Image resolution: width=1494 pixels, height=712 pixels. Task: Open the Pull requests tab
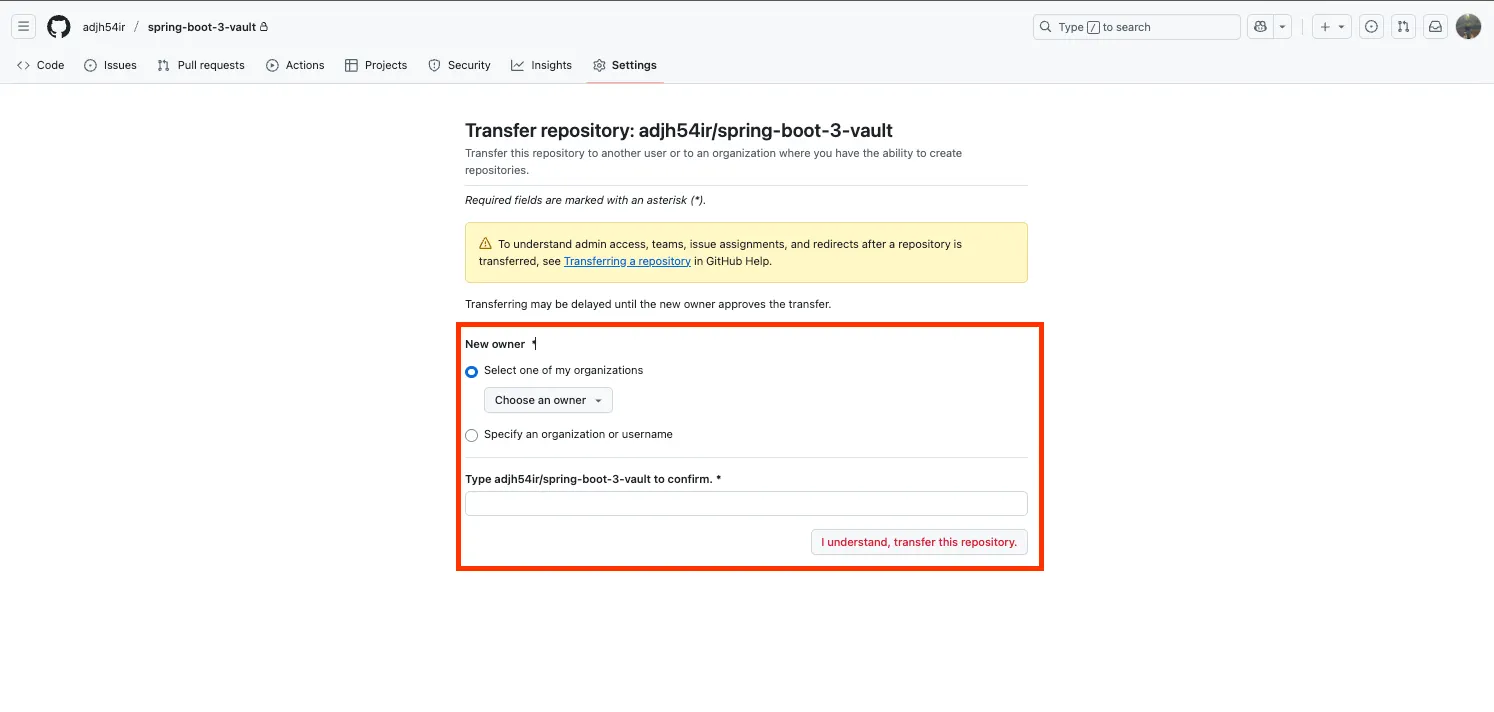point(200,65)
